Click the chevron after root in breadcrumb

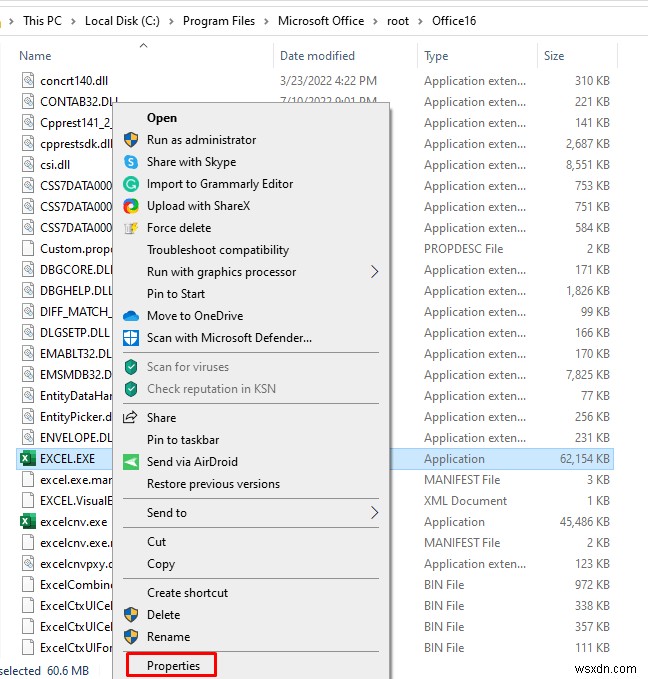[x=420, y=21]
